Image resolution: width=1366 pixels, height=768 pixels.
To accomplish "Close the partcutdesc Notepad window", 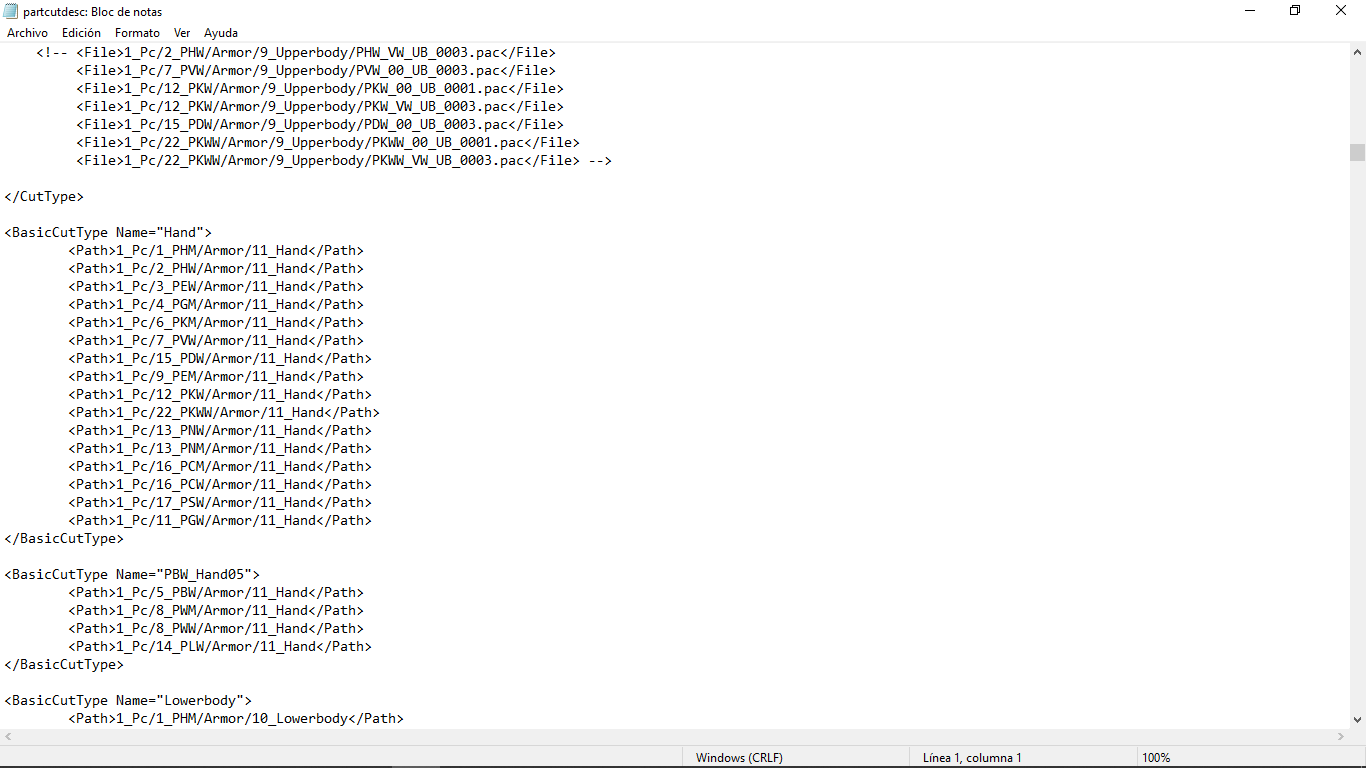I will (1341, 11).
